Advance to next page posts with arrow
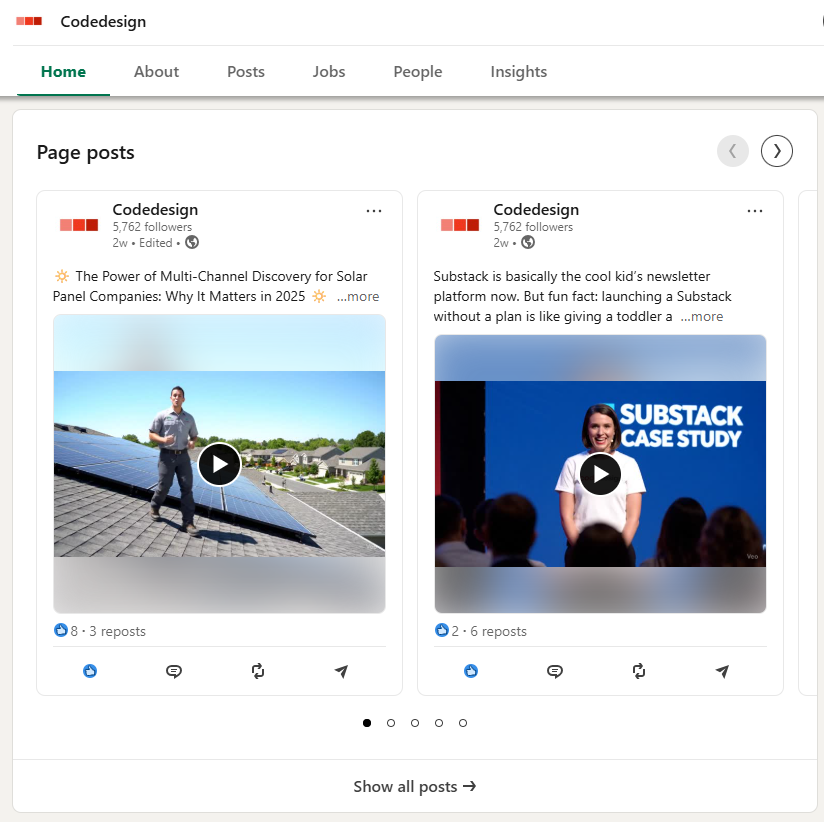The image size is (824, 822). click(777, 151)
